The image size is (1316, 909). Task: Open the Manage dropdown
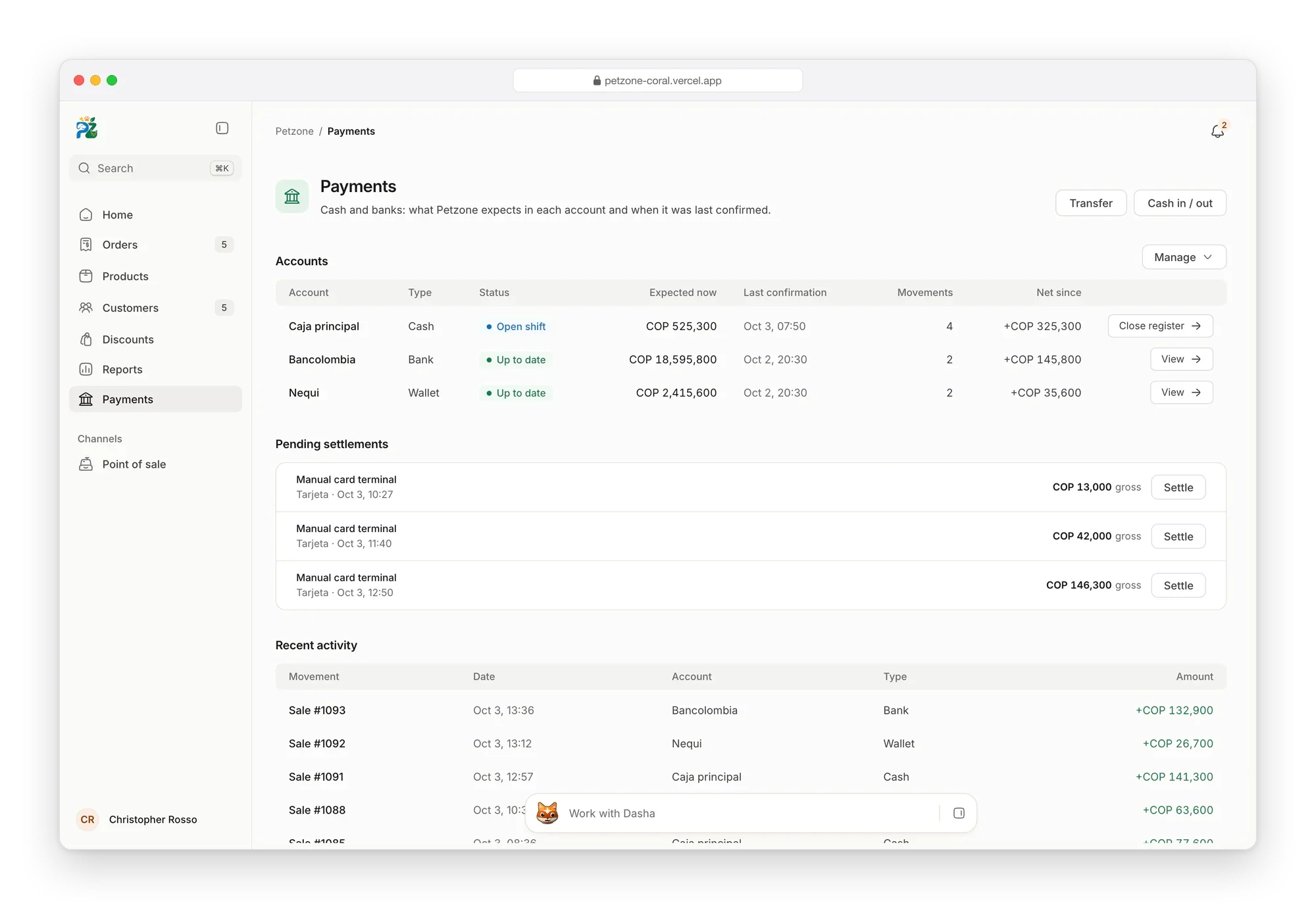coord(1184,257)
